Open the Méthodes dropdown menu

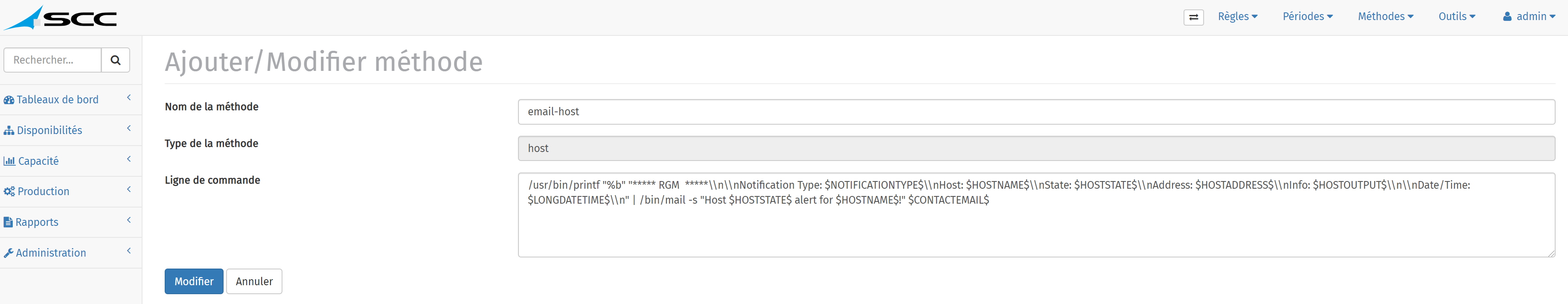[1385, 17]
